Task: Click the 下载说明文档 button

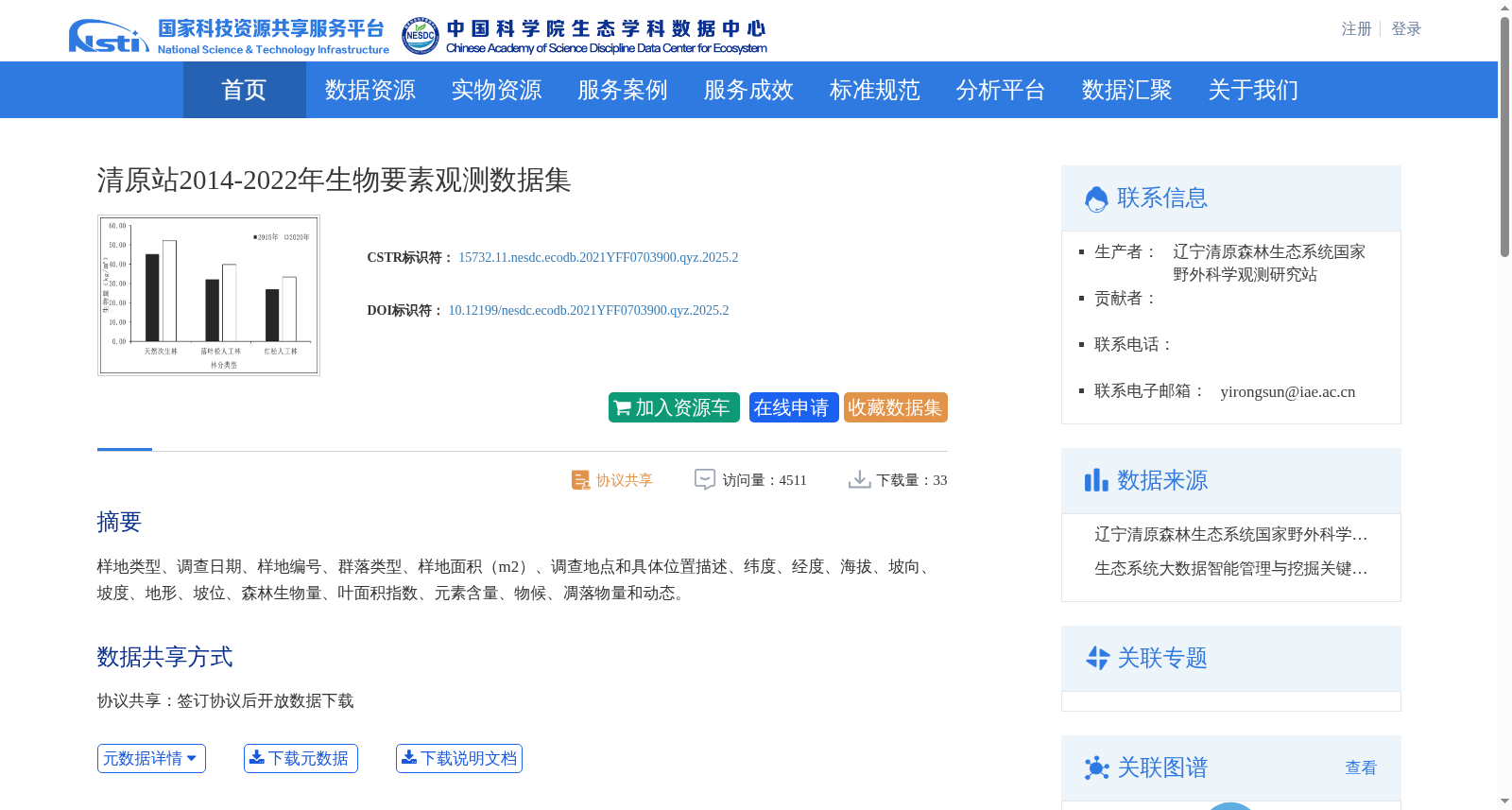Action: tap(458, 758)
